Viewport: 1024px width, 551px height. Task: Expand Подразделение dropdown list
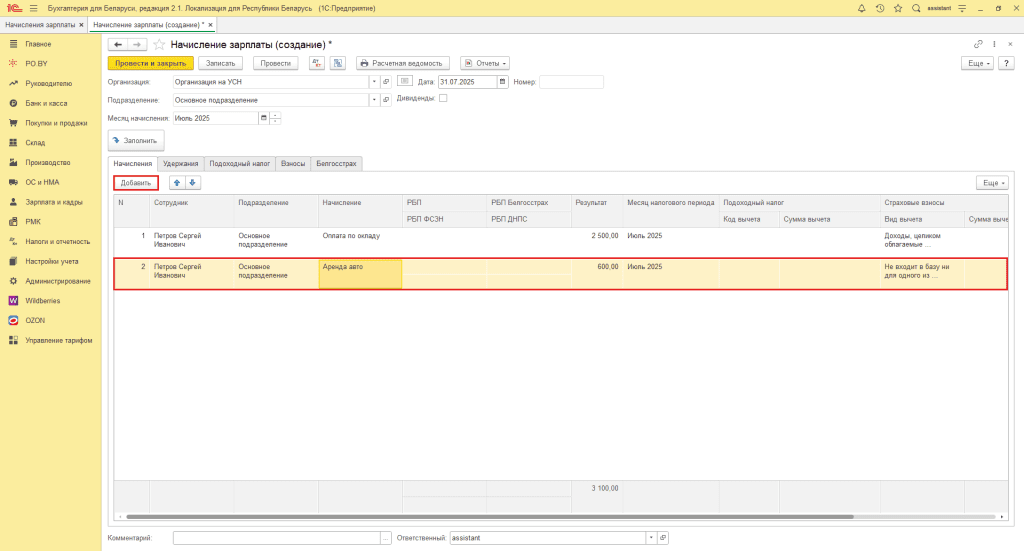click(x=374, y=100)
